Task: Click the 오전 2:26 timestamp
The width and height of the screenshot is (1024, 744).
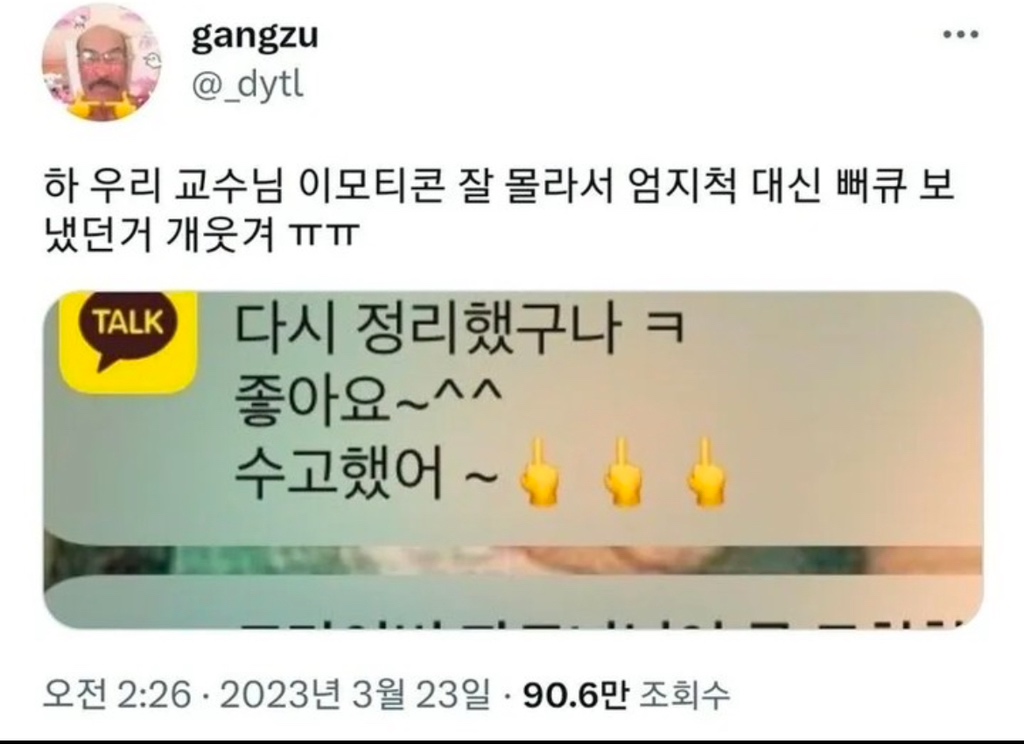Action: tap(117, 694)
